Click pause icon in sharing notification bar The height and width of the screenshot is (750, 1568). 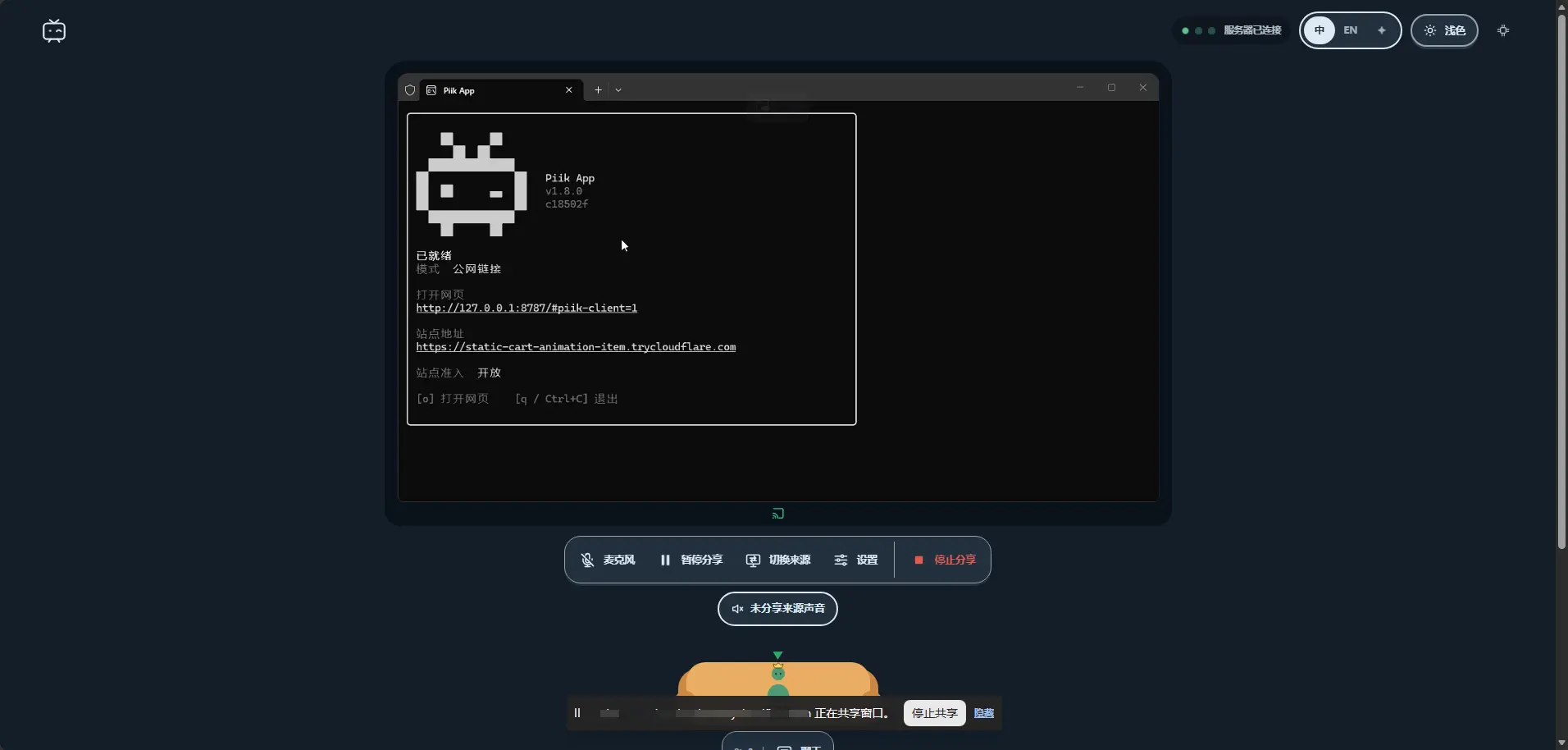[x=577, y=713]
